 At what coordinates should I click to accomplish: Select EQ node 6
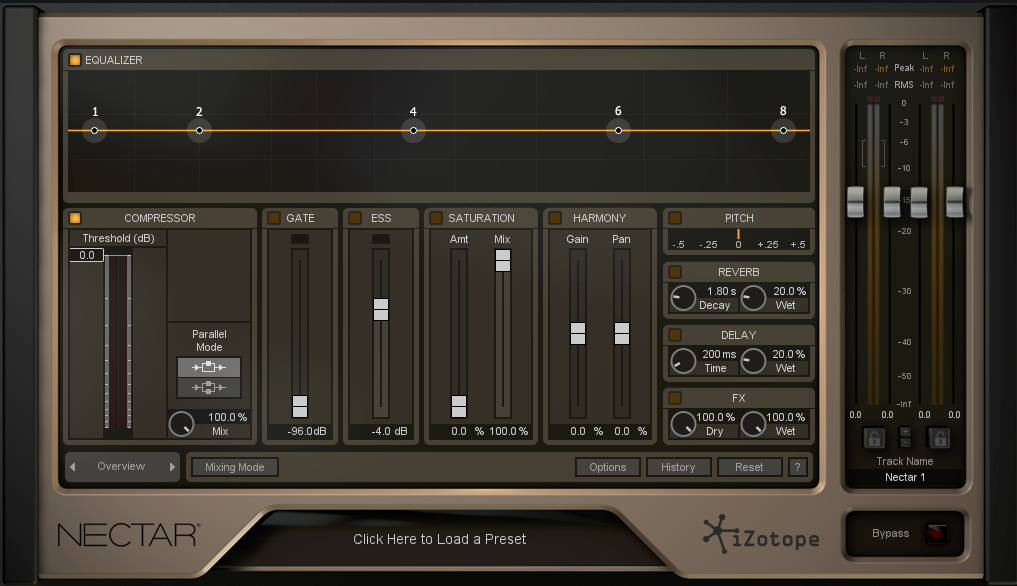(x=618, y=130)
